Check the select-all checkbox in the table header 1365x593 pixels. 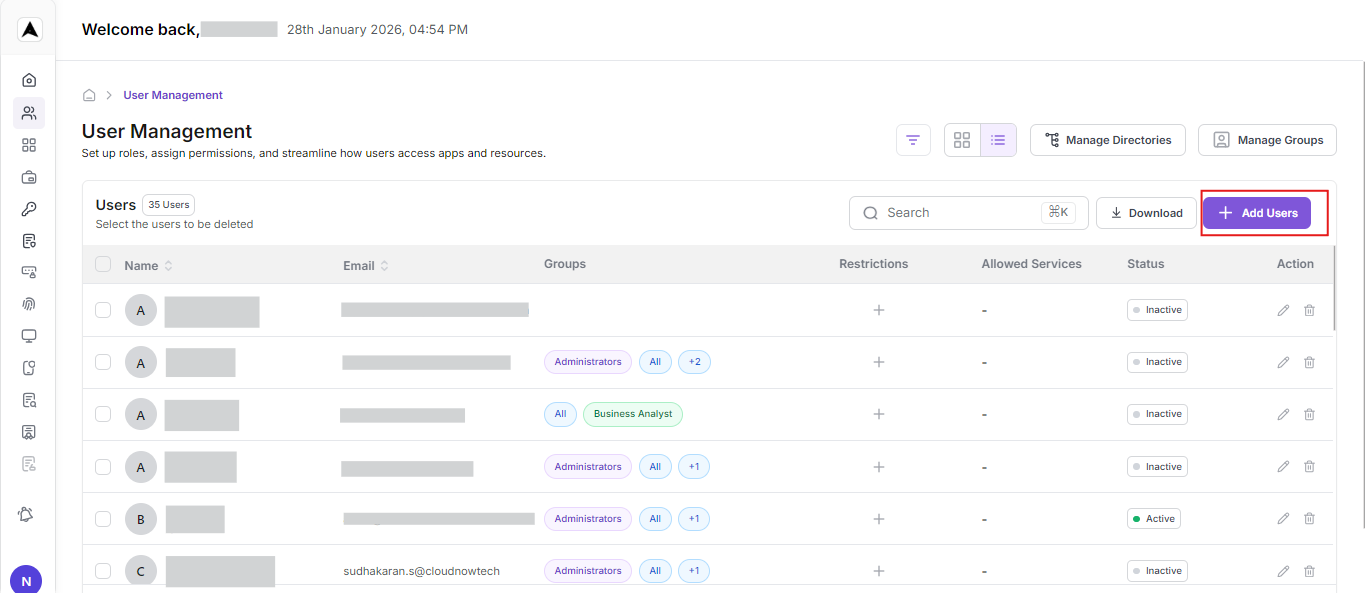[x=103, y=264]
